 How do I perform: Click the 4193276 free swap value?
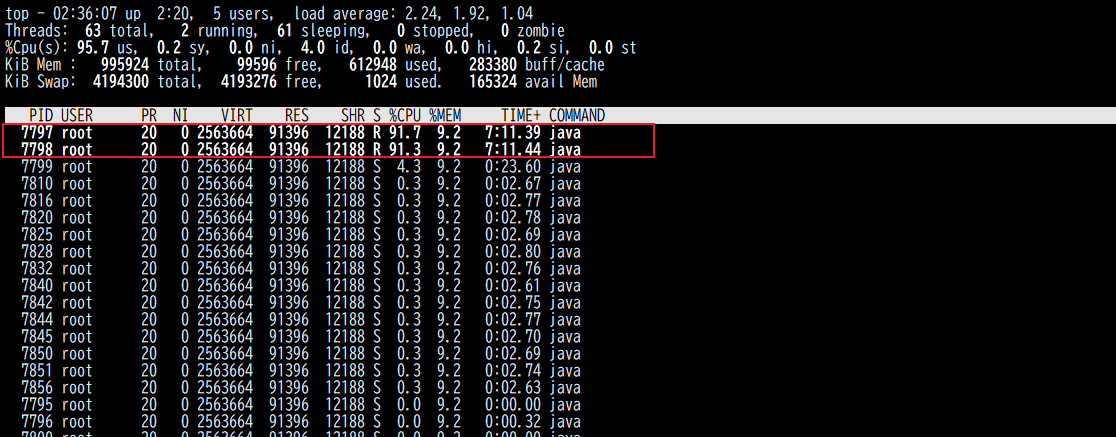[249, 82]
